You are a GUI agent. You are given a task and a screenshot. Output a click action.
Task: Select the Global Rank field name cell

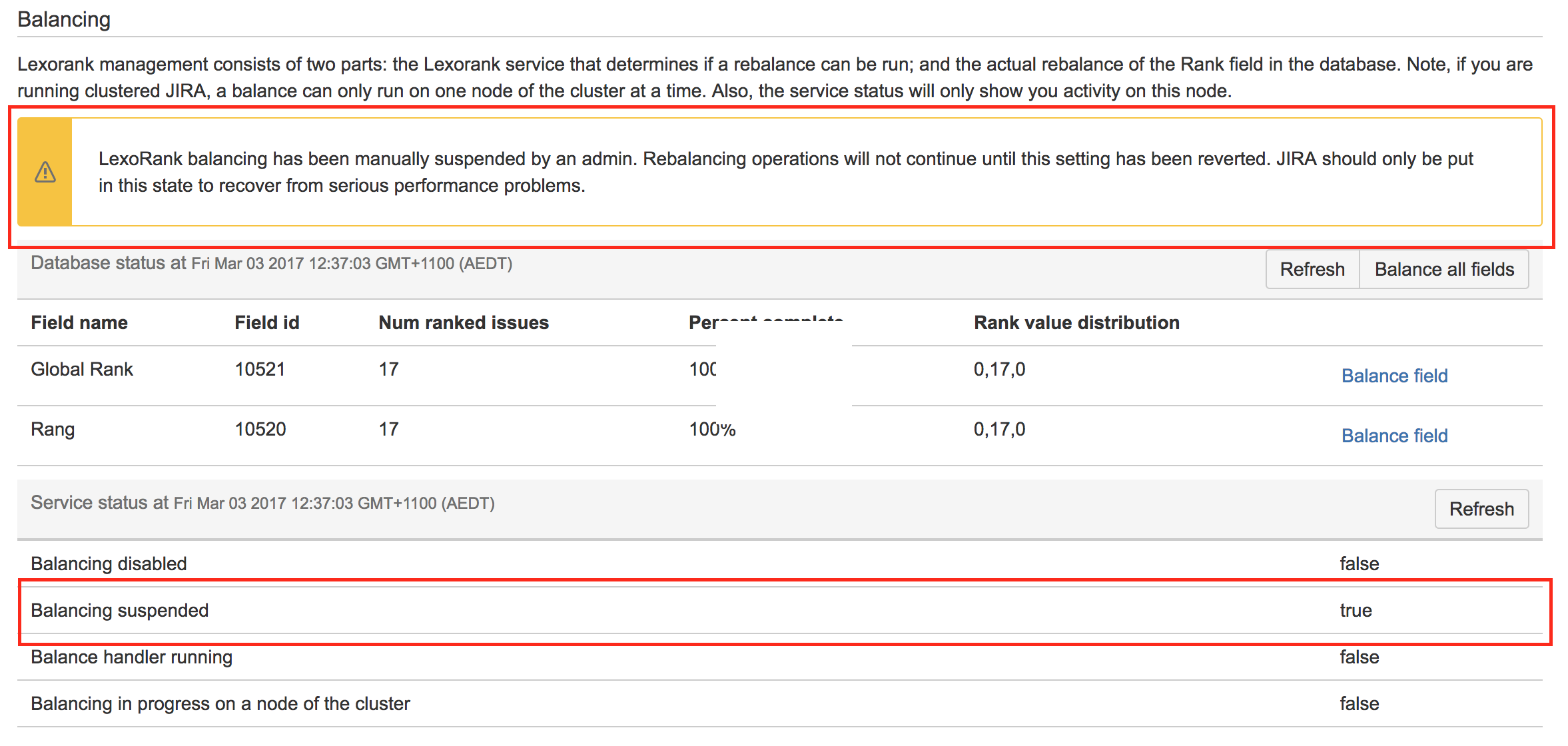[82, 369]
